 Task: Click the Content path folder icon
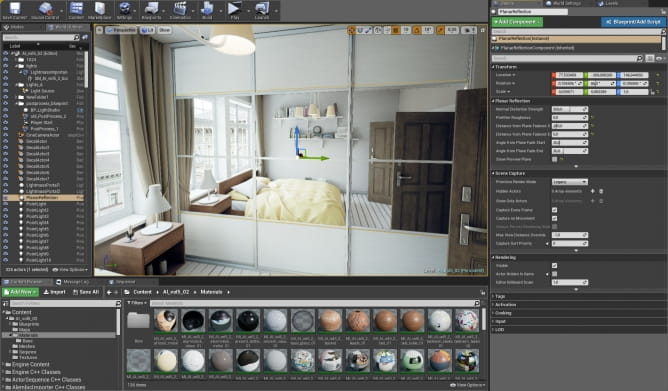127,292
